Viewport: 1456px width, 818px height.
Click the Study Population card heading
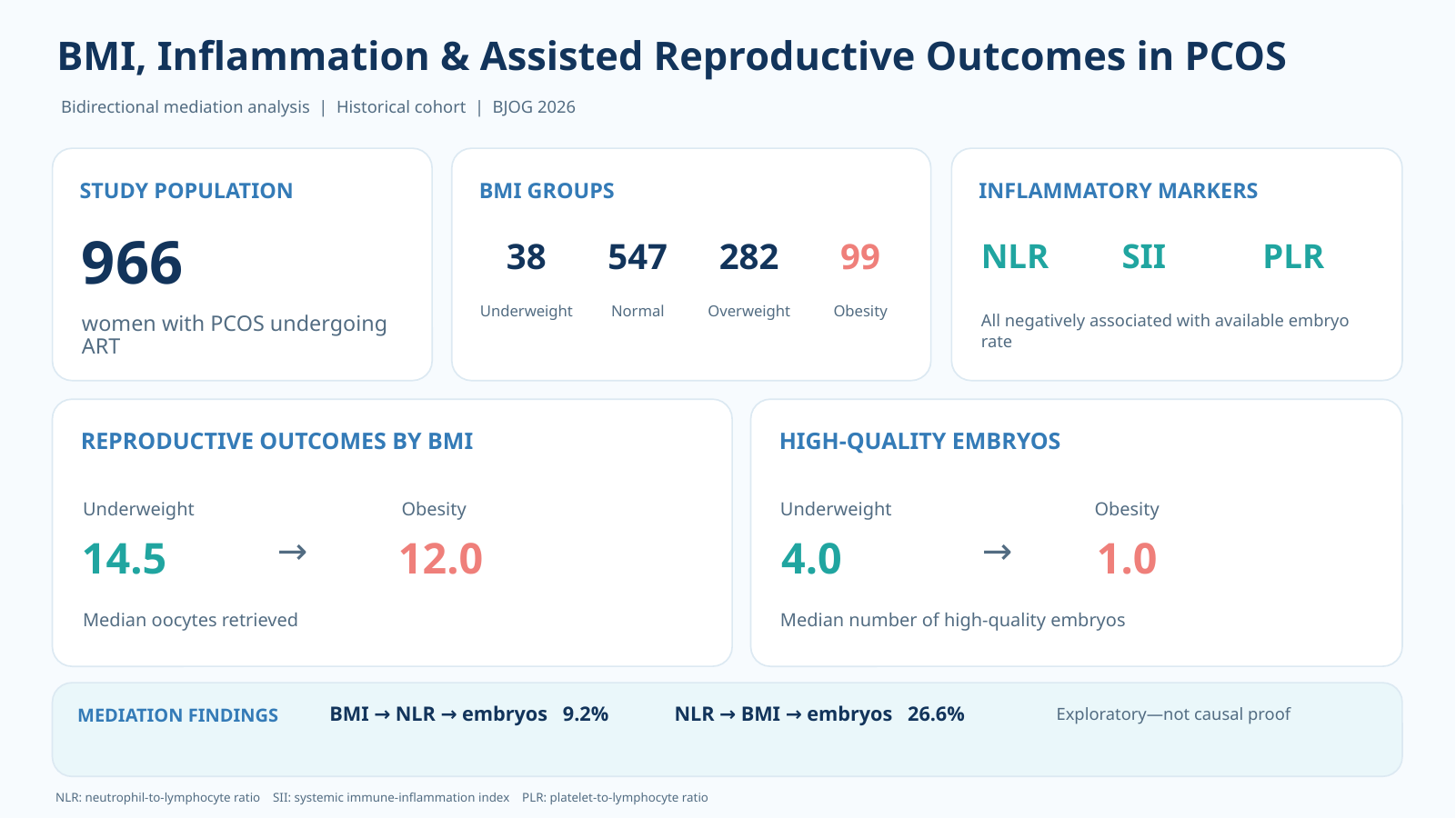[x=186, y=191]
